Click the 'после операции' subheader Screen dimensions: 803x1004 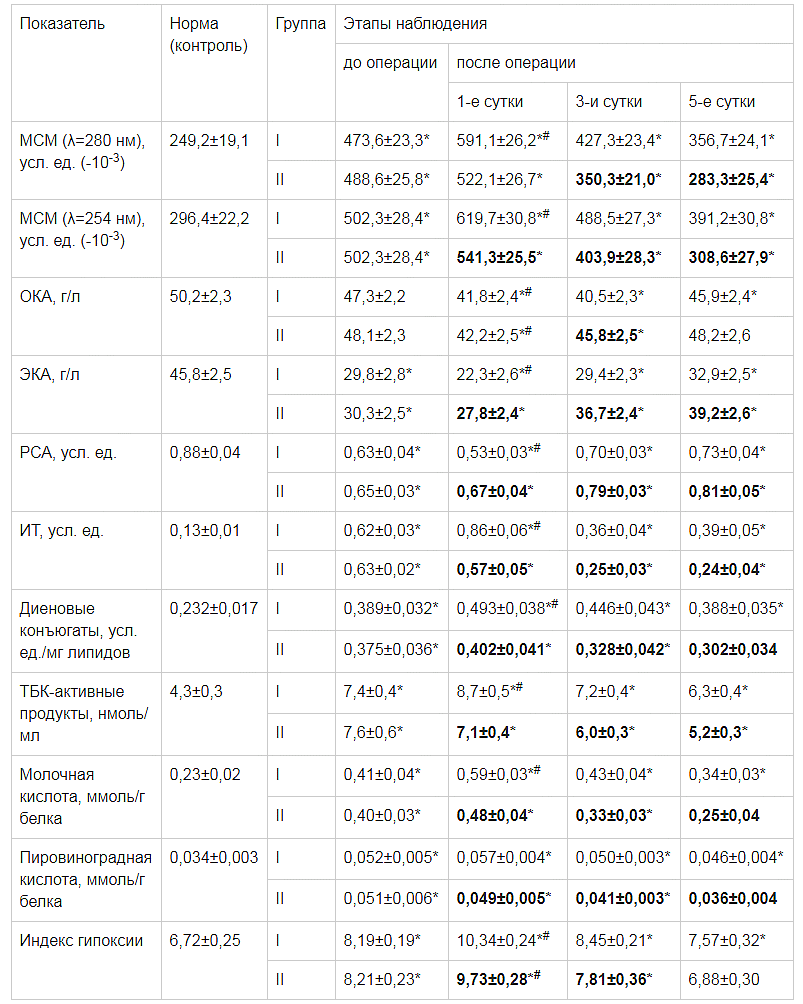[516, 62]
